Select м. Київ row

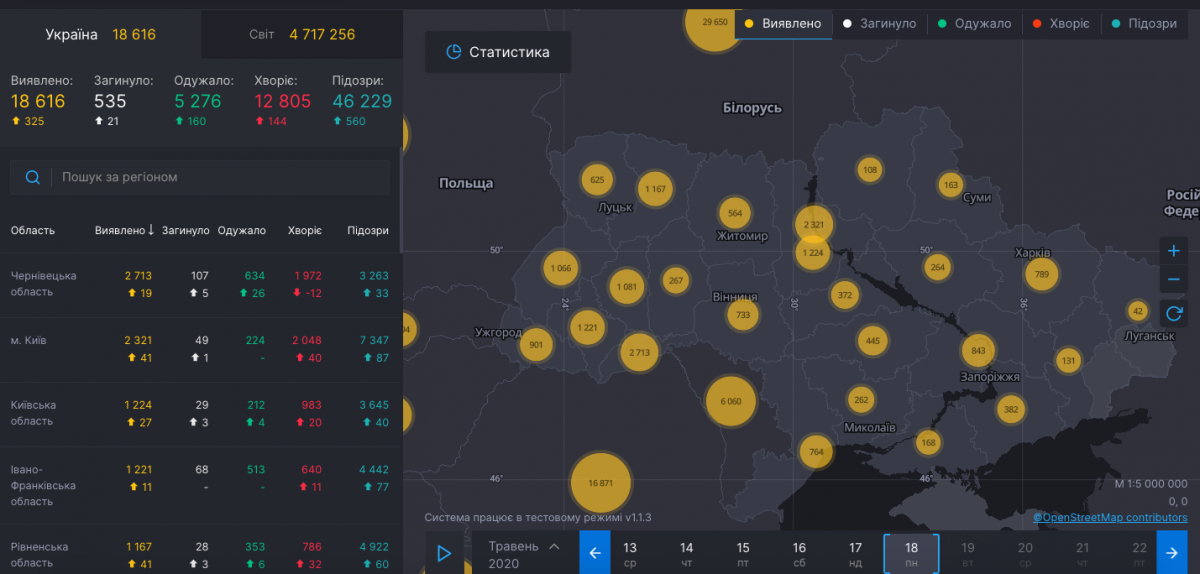[200, 349]
